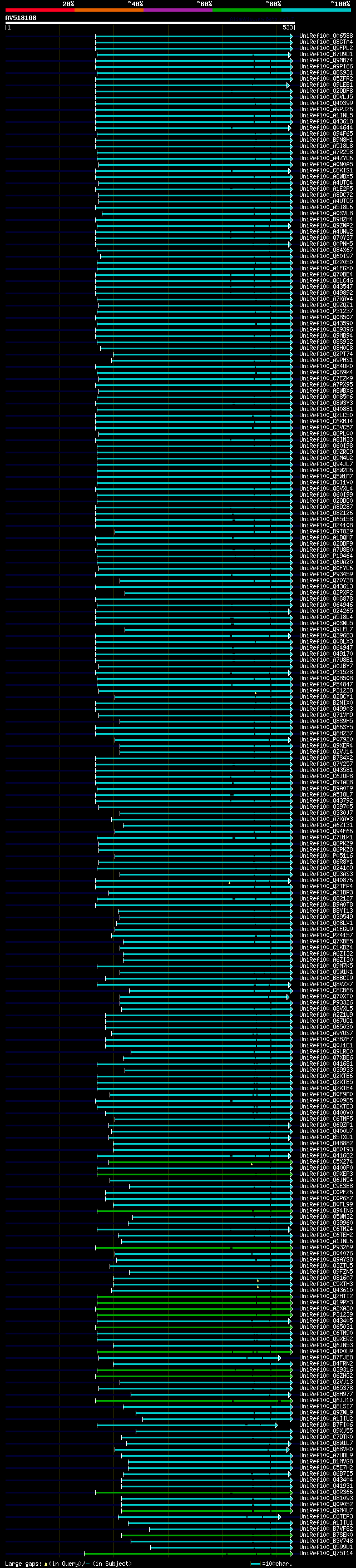
Task: Select hit label UniRef100_A7U8B1
Action: click(x=326, y=660)
